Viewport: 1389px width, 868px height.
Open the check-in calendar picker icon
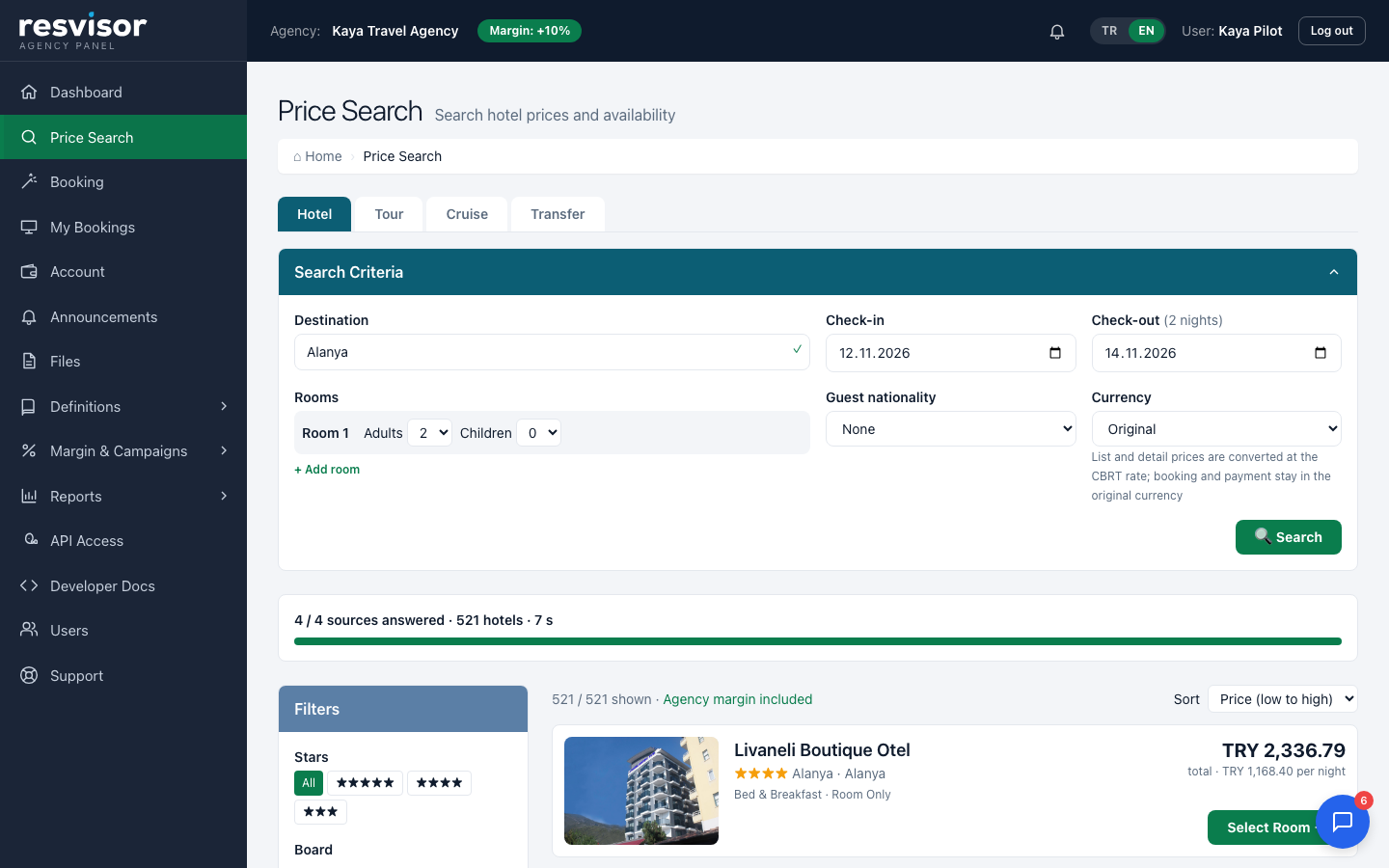coord(1055,353)
